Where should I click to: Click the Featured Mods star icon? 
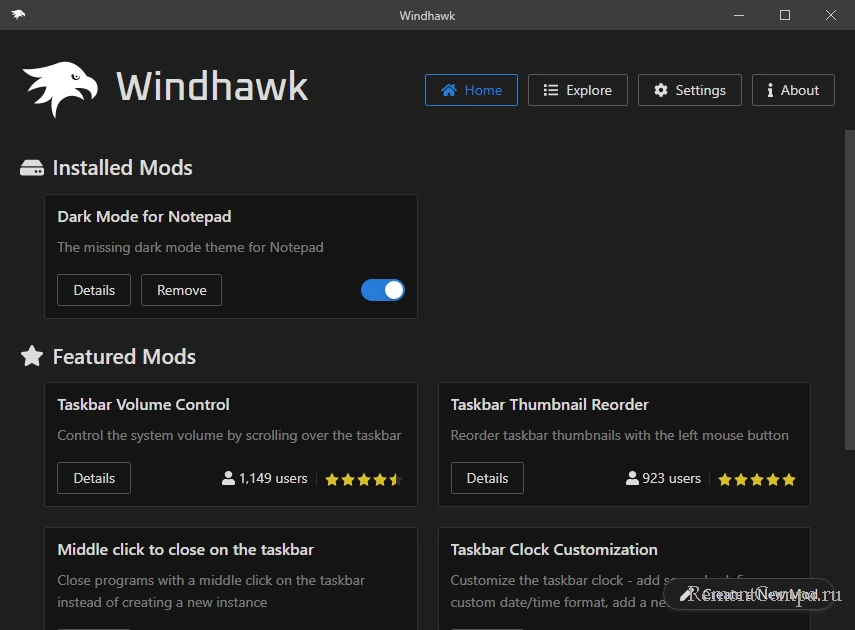pos(32,356)
